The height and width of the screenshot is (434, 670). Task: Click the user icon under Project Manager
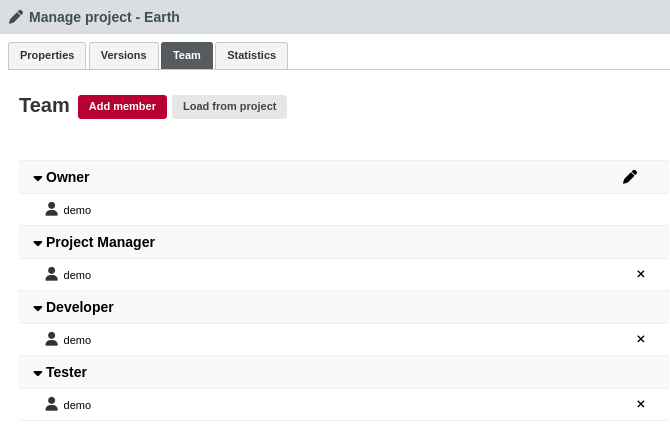coord(52,274)
